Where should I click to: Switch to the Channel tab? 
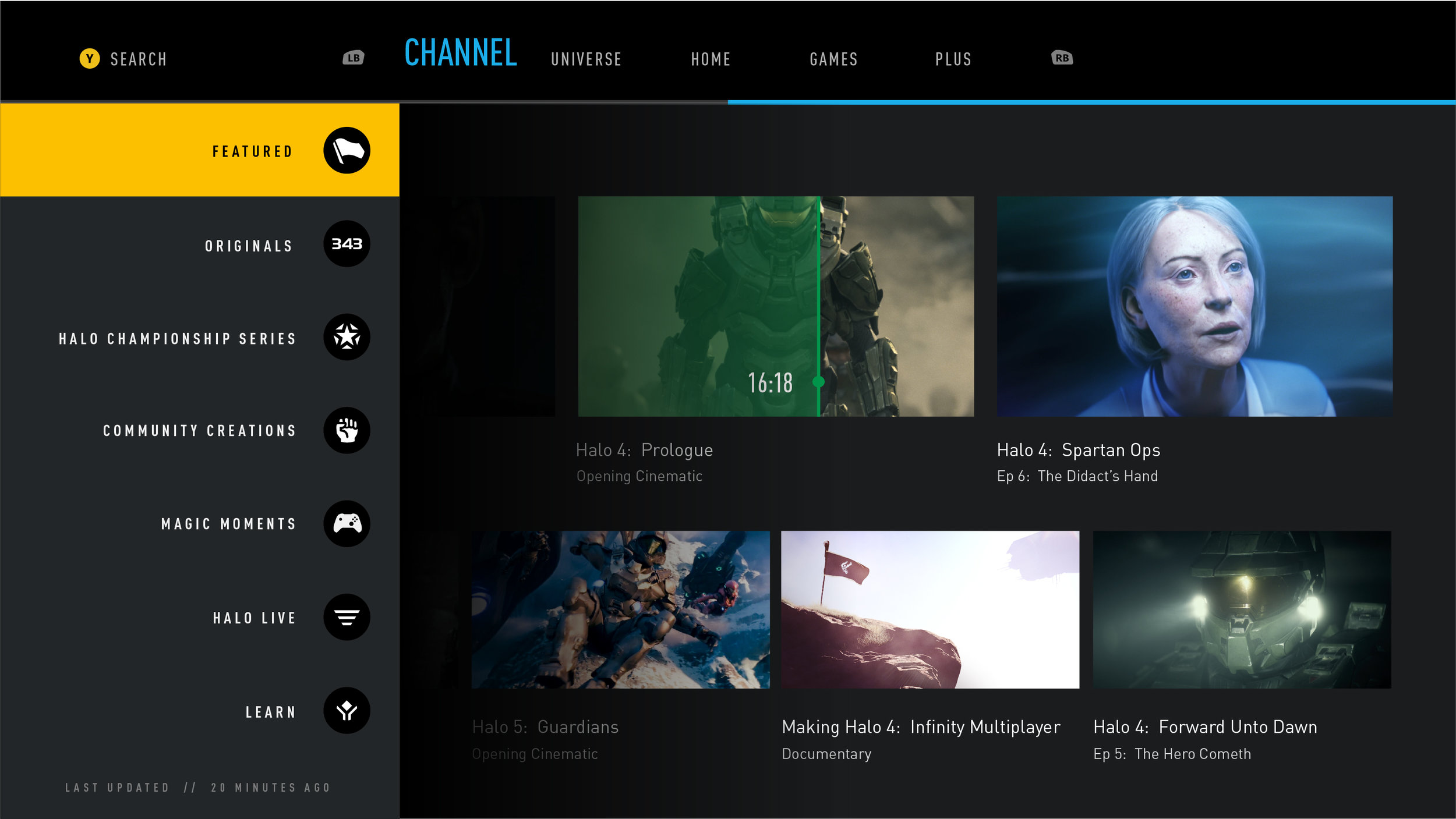pos(461,53)
